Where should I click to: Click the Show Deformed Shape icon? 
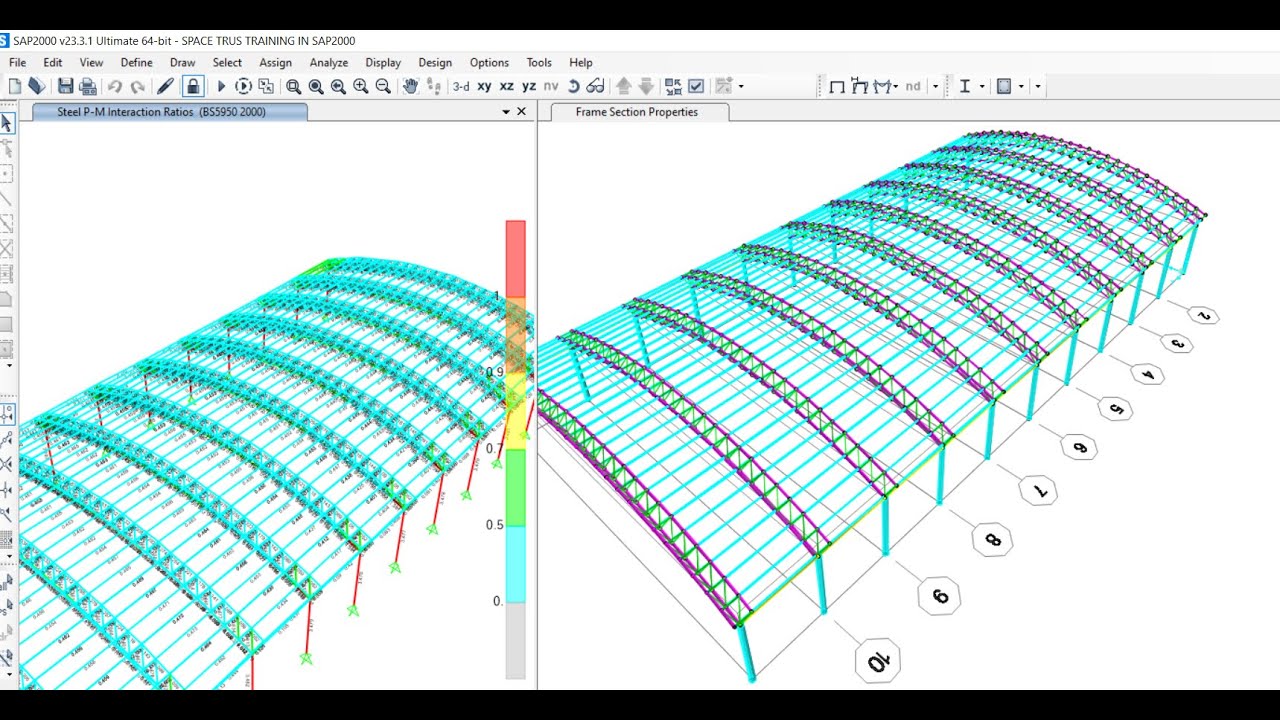coord(859,86)
